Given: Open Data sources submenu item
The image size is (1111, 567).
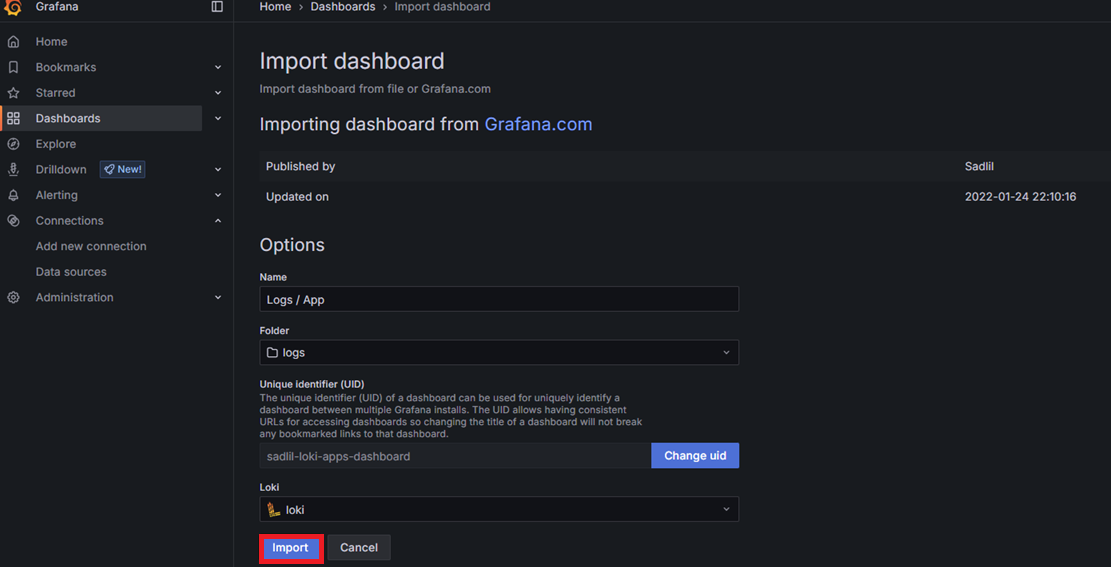Looking at the screenshot, I should (x=71, y=271).
